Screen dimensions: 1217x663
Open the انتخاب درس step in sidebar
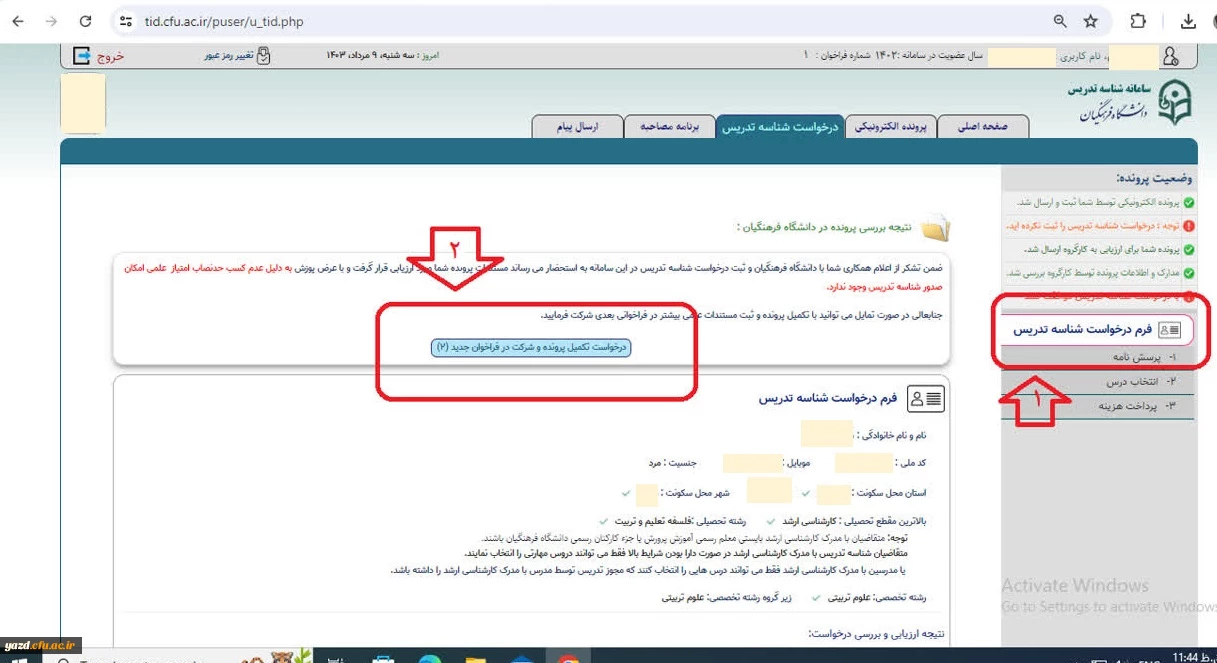(x=1105, y=382)
